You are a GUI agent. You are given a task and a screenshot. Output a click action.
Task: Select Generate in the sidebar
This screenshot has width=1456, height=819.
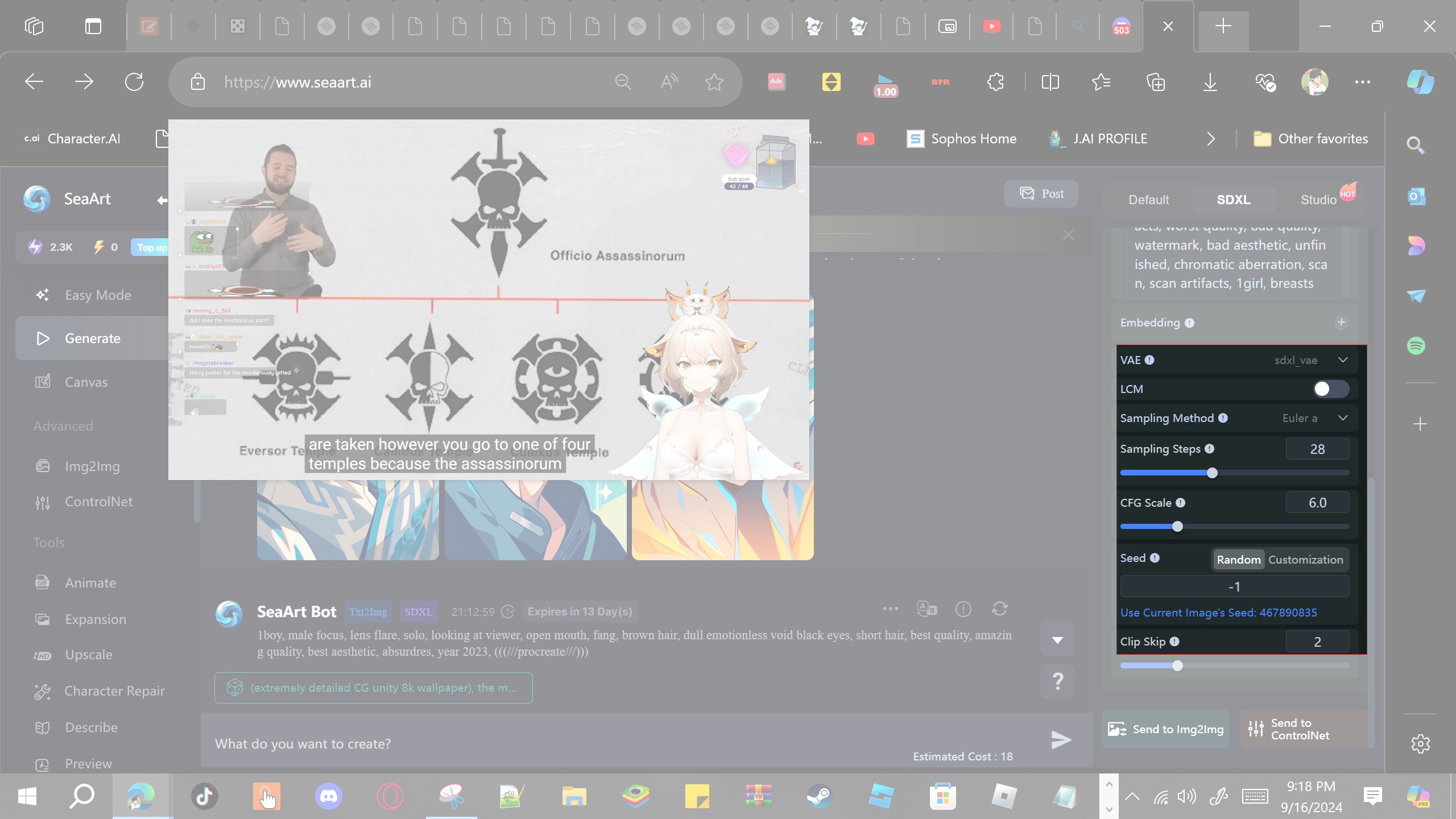pos(92,338)
